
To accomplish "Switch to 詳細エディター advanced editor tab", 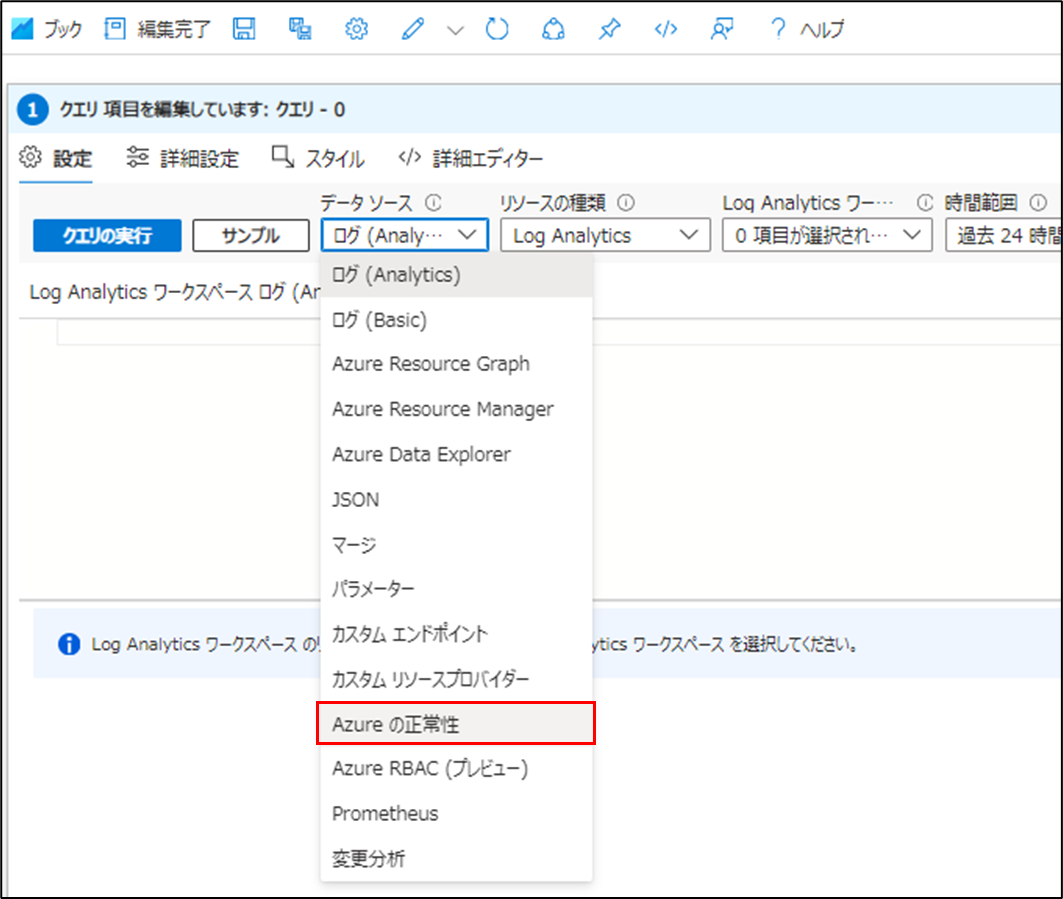I will pyautogui.click(x=470, y=159).
